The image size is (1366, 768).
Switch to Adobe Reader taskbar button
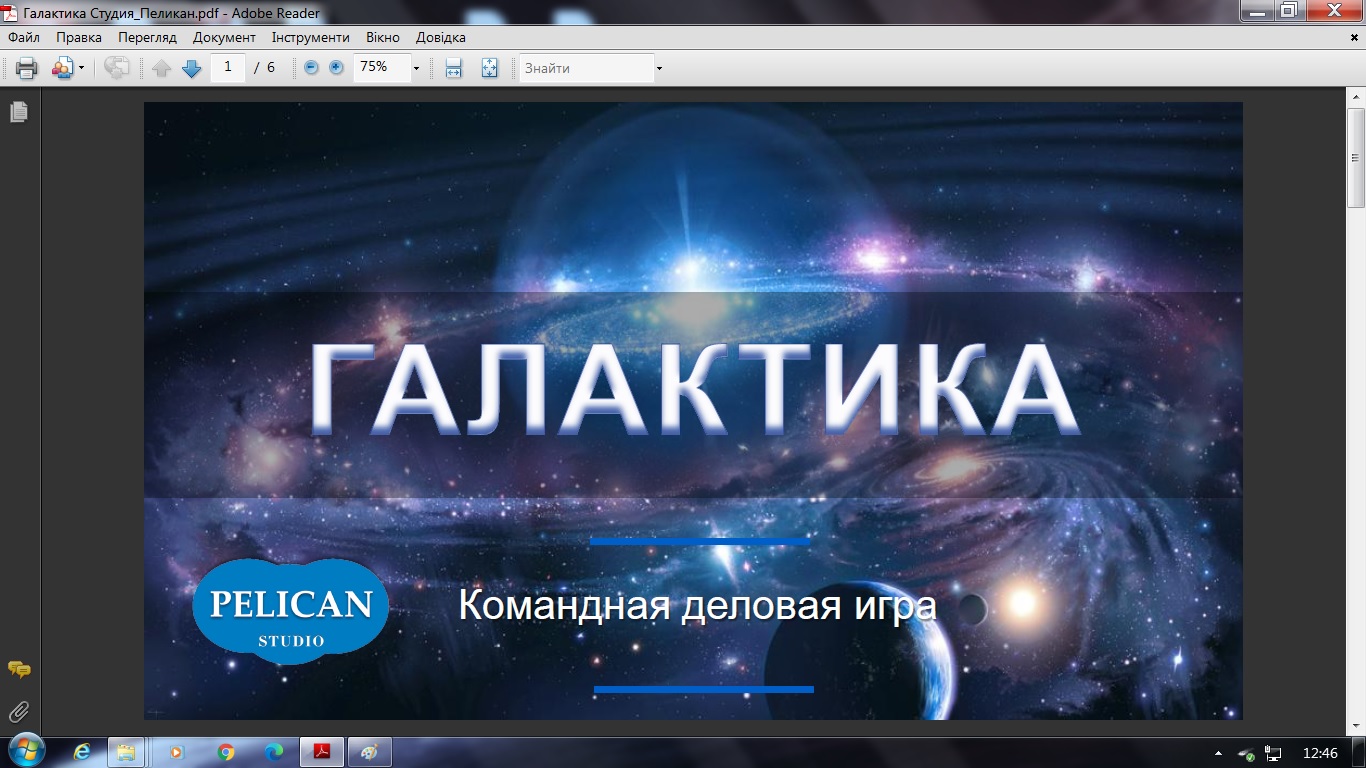pyautogui.click(x=322, y=752)
